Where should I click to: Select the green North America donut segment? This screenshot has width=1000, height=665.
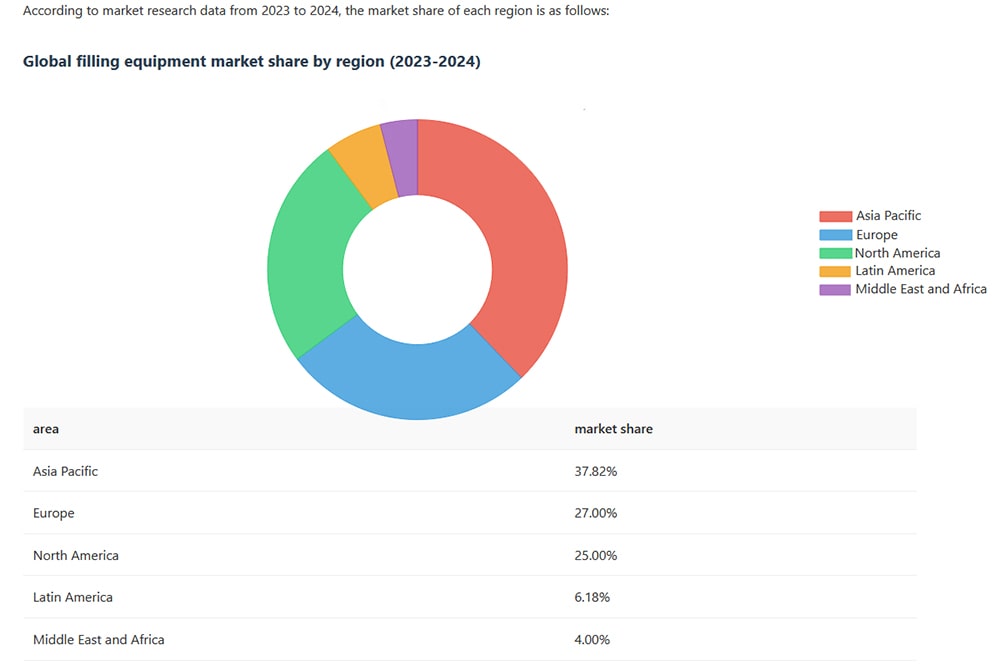309,255
